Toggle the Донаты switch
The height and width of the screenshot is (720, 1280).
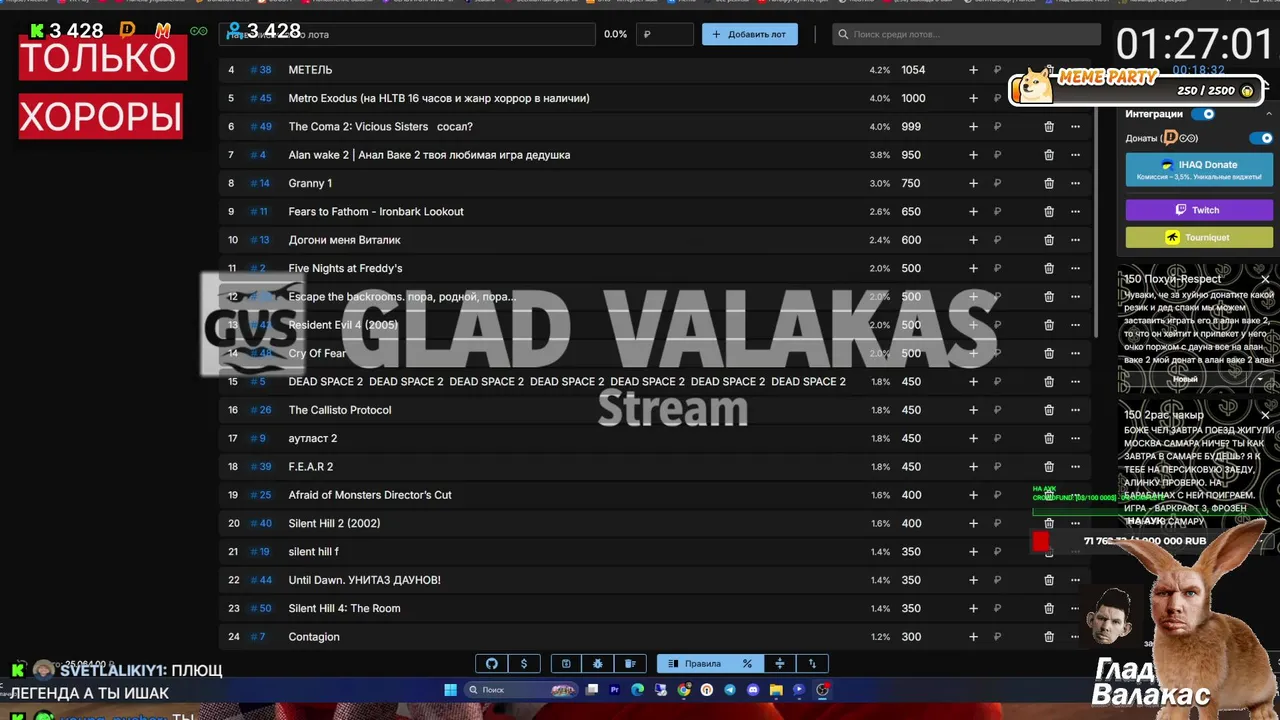[x=1261, y=138]
